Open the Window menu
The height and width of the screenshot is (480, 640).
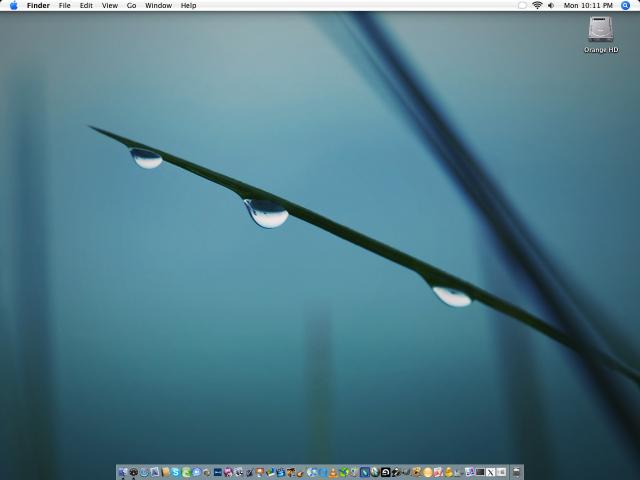pos(158,6)
